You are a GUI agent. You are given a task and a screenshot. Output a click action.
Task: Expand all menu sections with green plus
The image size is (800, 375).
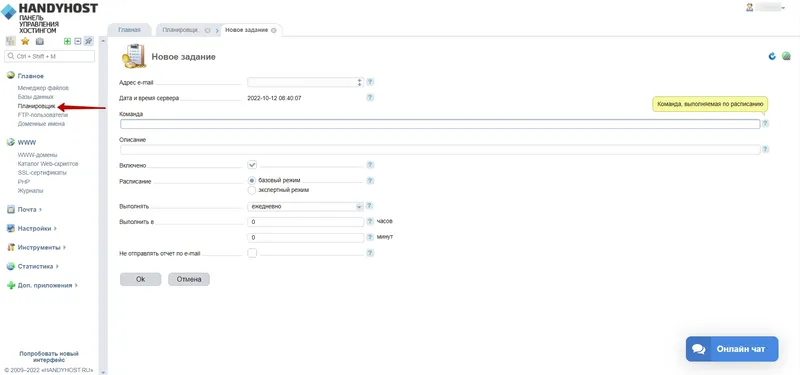[67, 41]
